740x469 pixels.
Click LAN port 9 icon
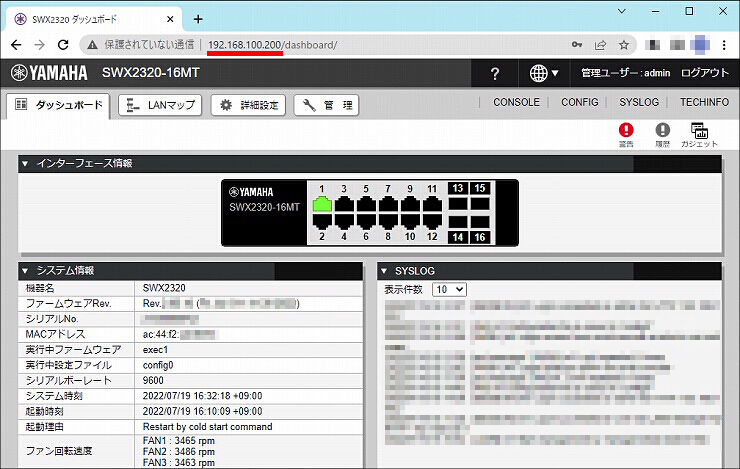(410, 204)
